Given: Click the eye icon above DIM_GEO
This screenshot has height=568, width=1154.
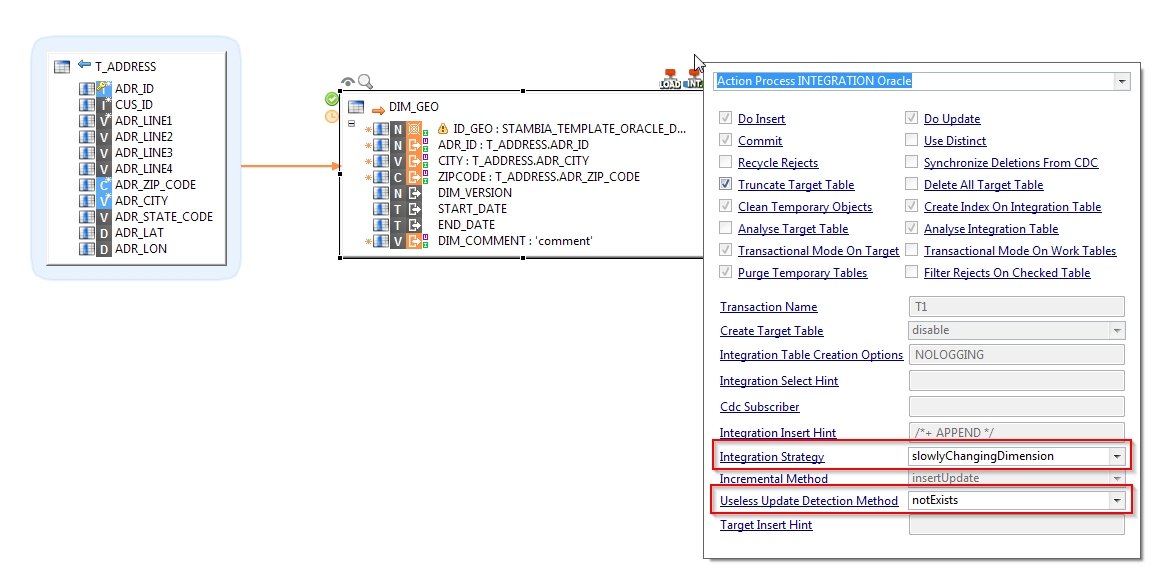Looking at the screenshot, I should pyautogui.click(x=348, y=82).
